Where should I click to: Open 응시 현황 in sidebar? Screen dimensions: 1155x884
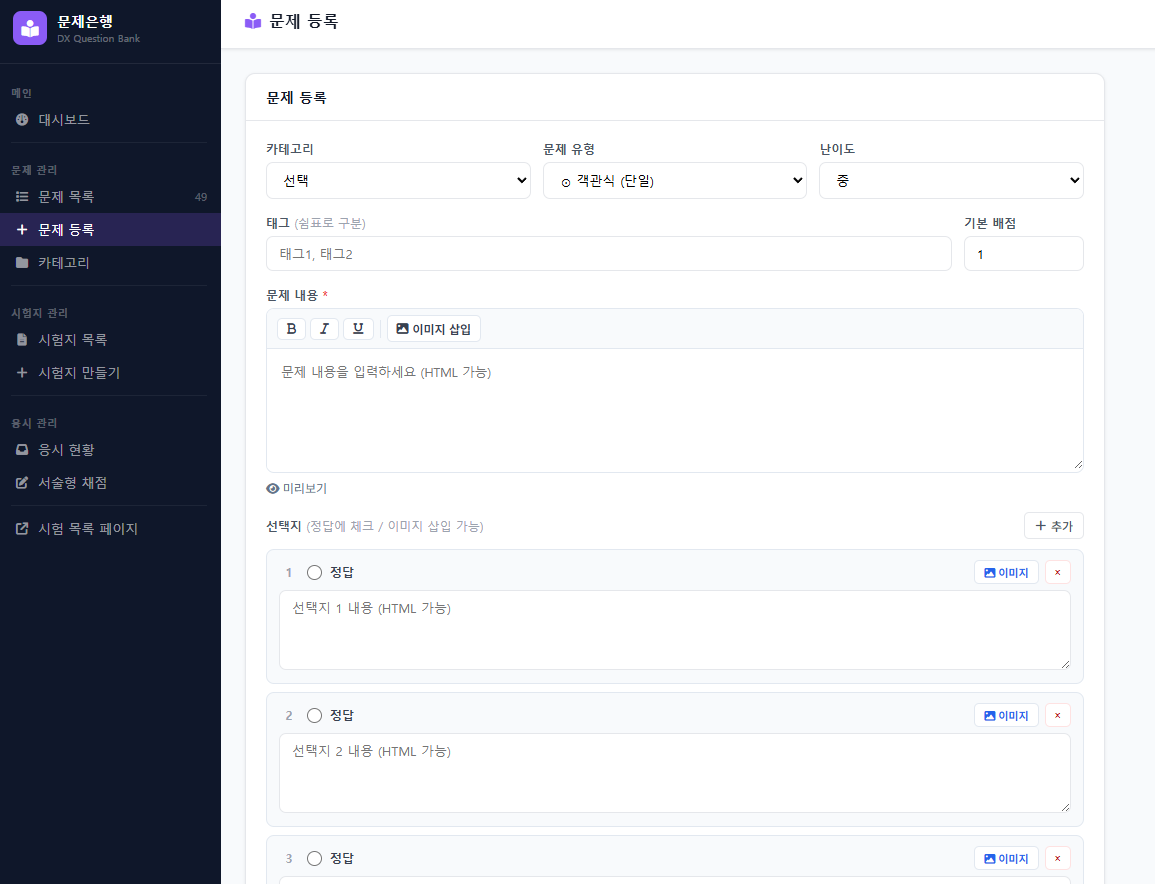click(110, 449)
